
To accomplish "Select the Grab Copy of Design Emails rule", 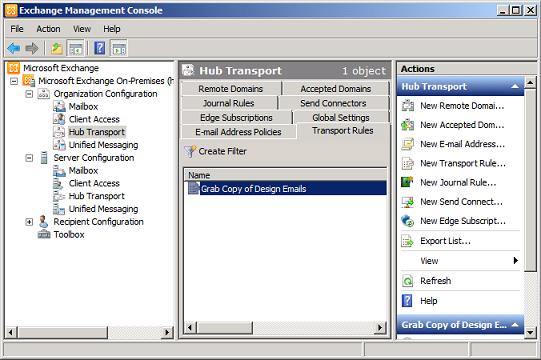I will pyautogui.click(x=287, y=188).
